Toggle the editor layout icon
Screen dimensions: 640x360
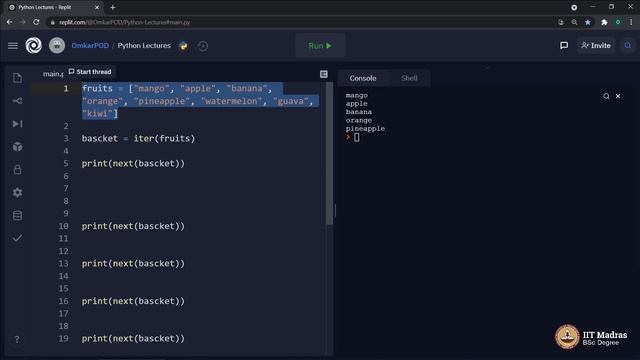(324, 74)
